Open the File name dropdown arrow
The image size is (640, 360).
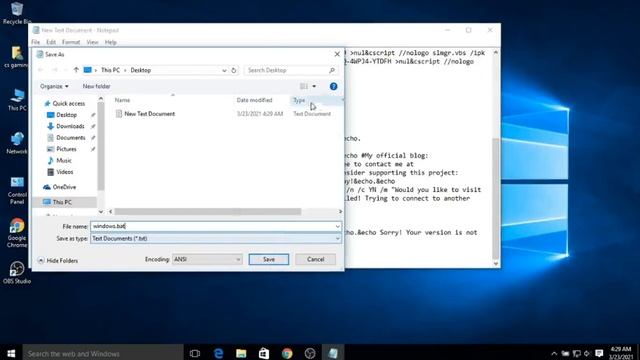[338, 226]
